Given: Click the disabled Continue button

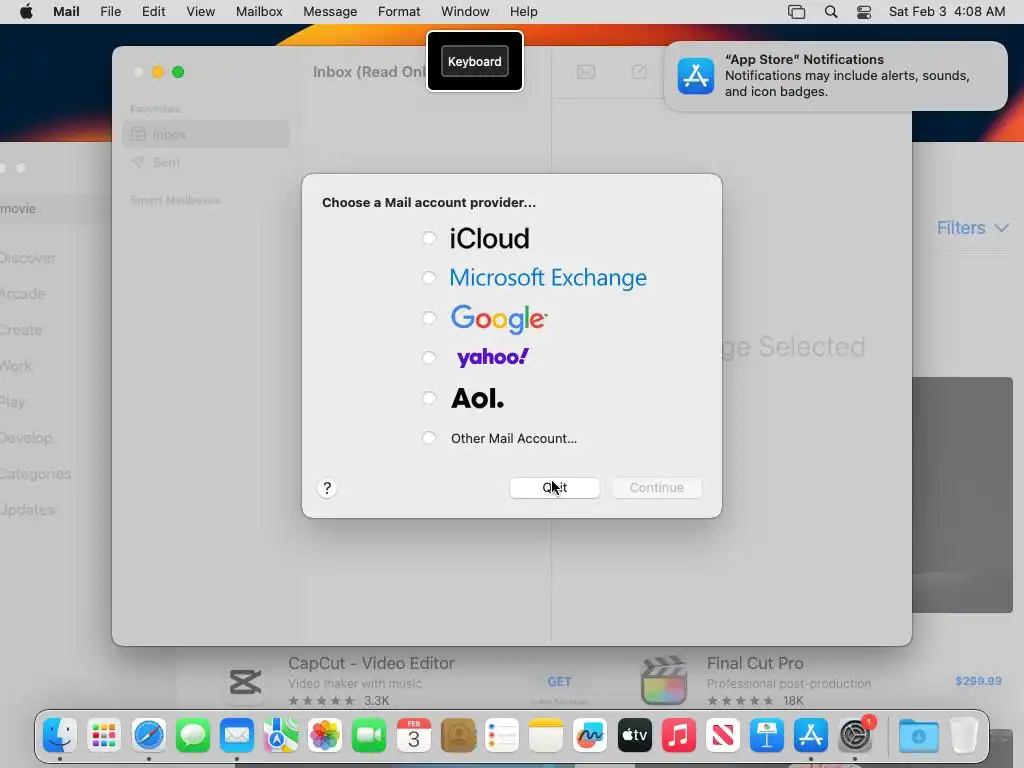Looking at the screenshot, I should point(656,488).
